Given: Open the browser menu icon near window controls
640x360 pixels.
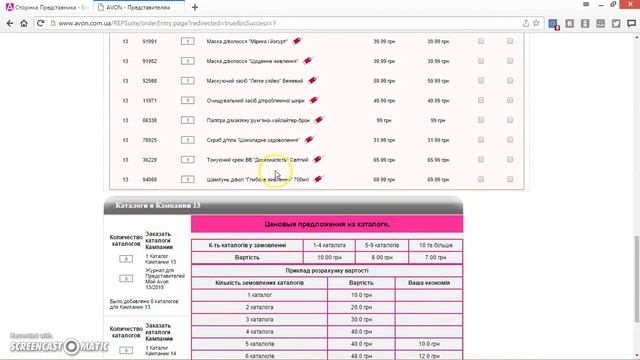Looking at the screenshot, I should (586, 4).
